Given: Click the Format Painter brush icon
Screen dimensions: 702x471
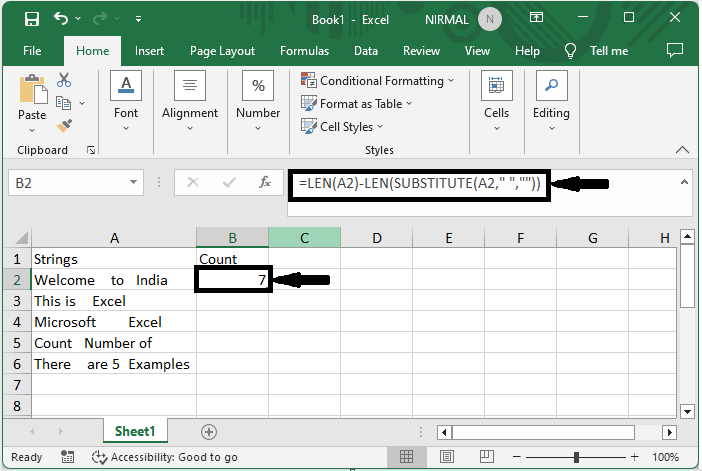Looking at the screenshot, I should [65, 125].
